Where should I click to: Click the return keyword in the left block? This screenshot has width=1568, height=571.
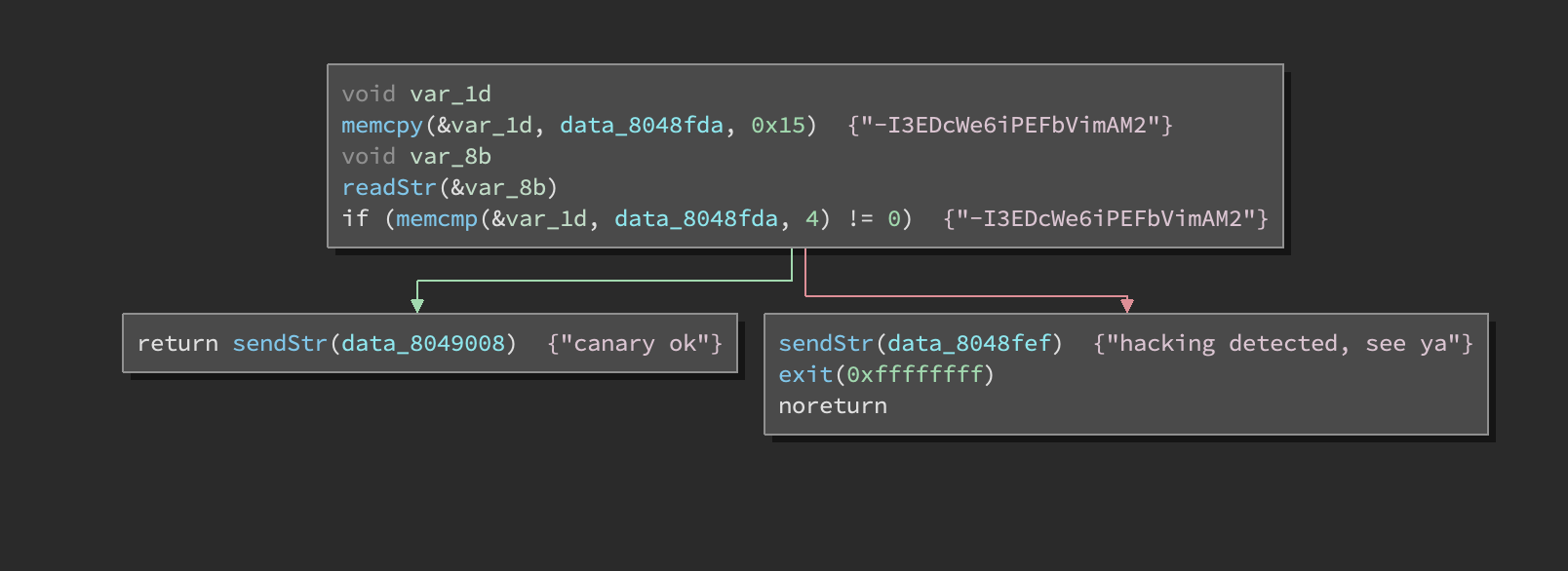(x=177, y=343)
